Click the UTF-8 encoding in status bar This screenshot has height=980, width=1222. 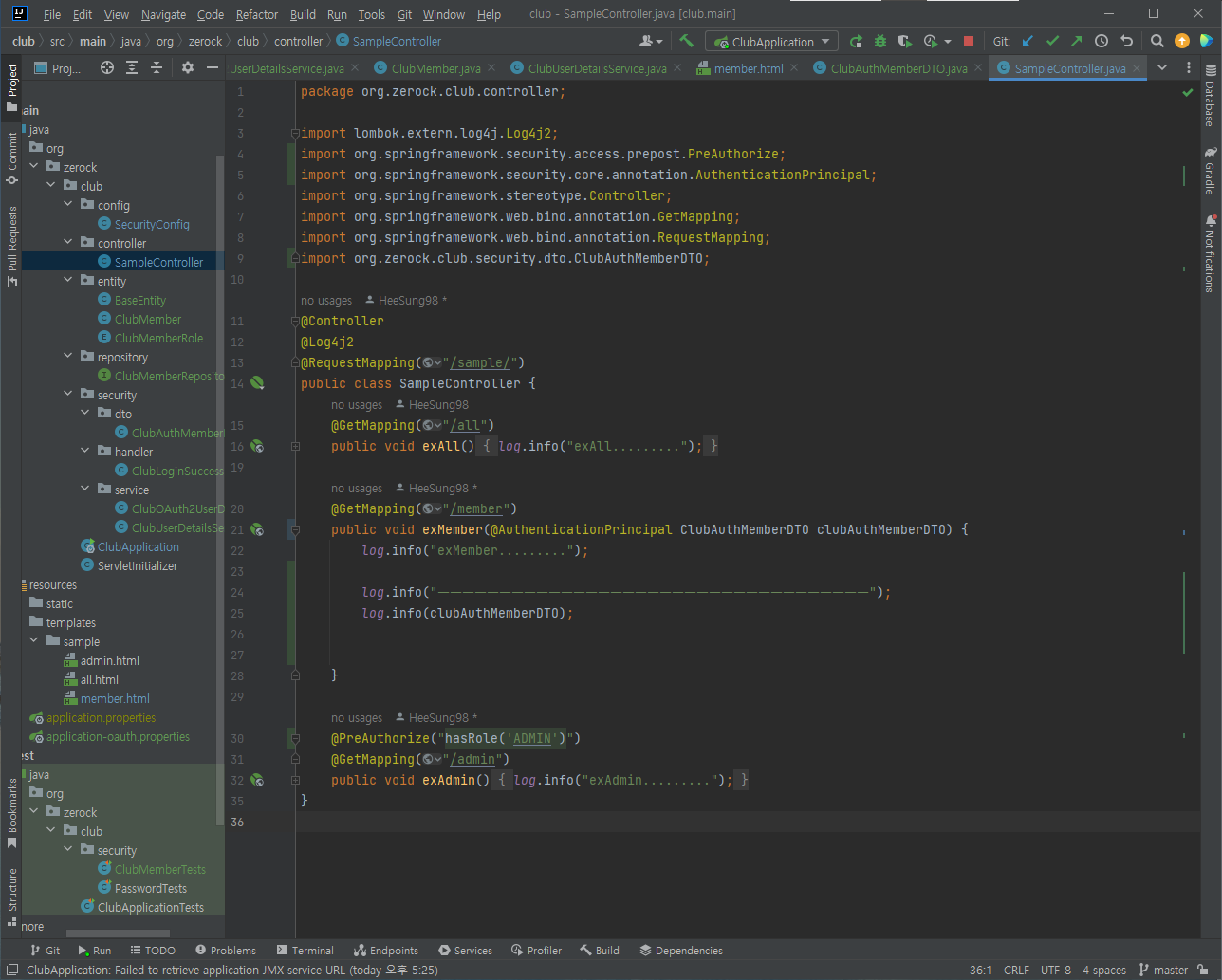coord(1056,970)
